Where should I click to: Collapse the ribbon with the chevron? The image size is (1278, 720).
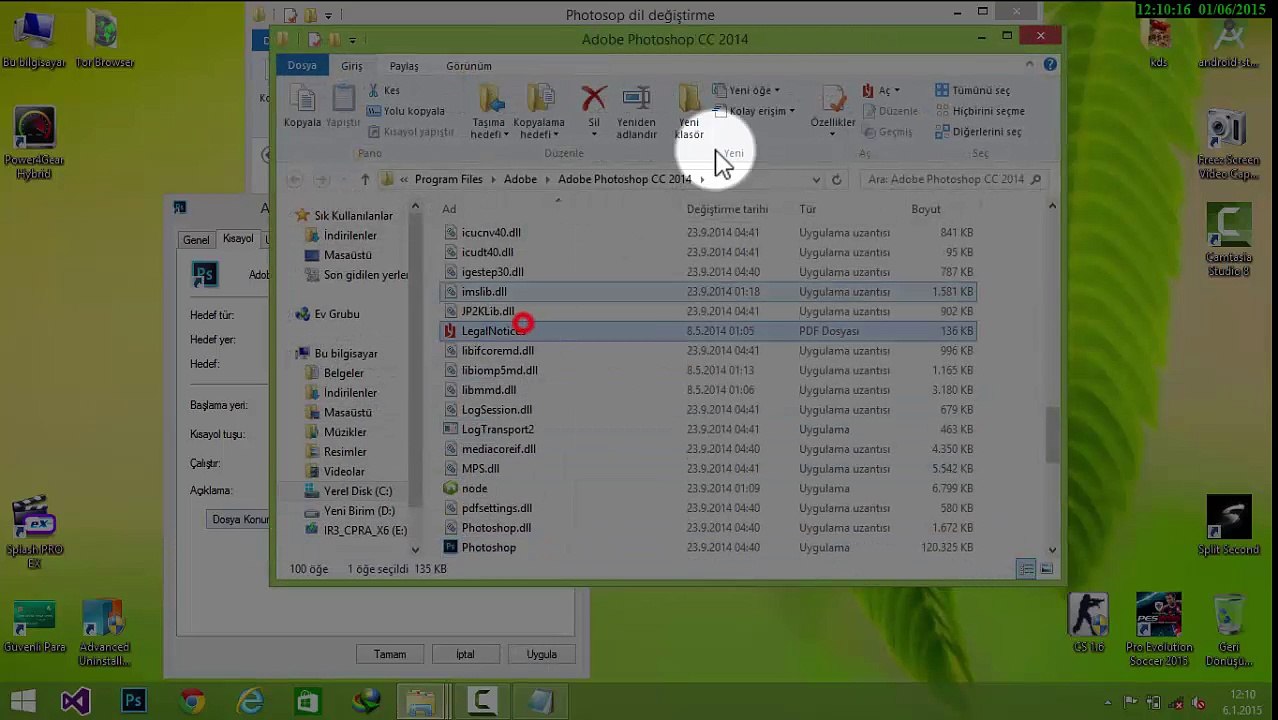tap(1029, 64)
